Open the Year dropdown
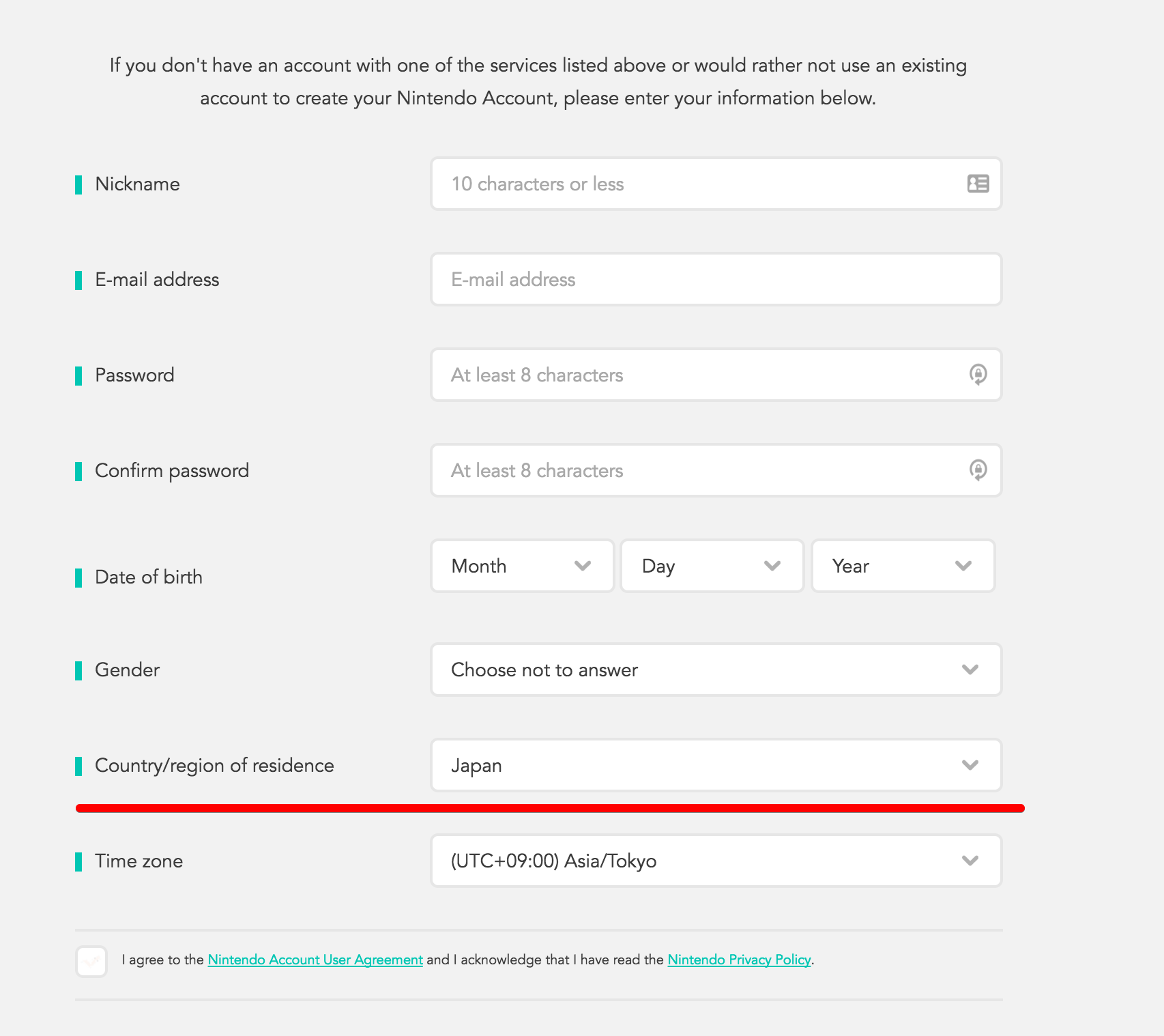The width and height of the screenshot is (1164, 1036). pos(903,566)
